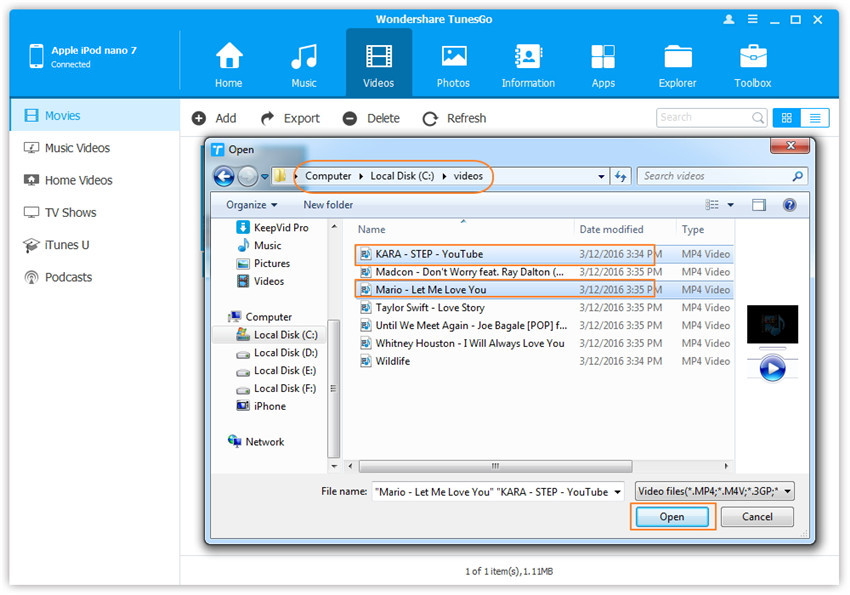This screenshot has width=850, height=595.
Task: Switch to grid view mode
Action: click(x=787, y=118)
